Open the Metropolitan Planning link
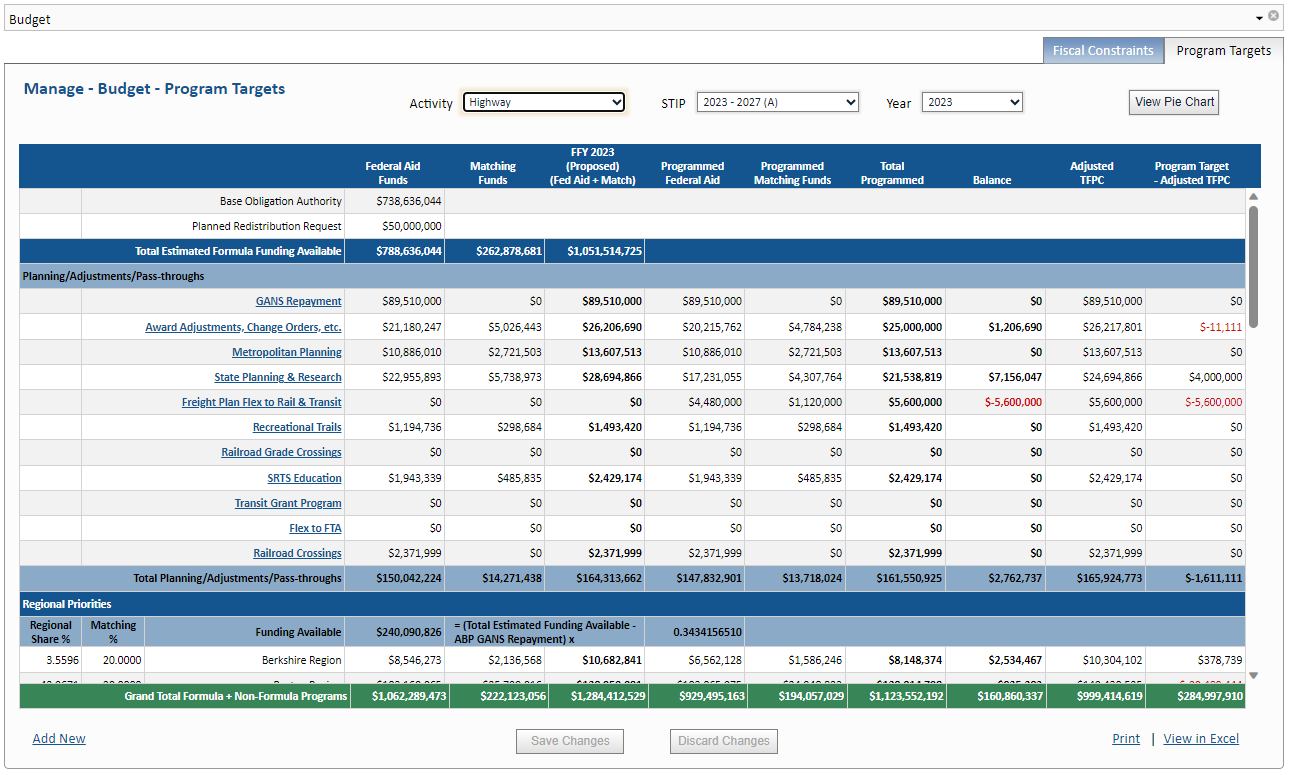Viewport: 1289px width, 775px height. click(286, 352)
